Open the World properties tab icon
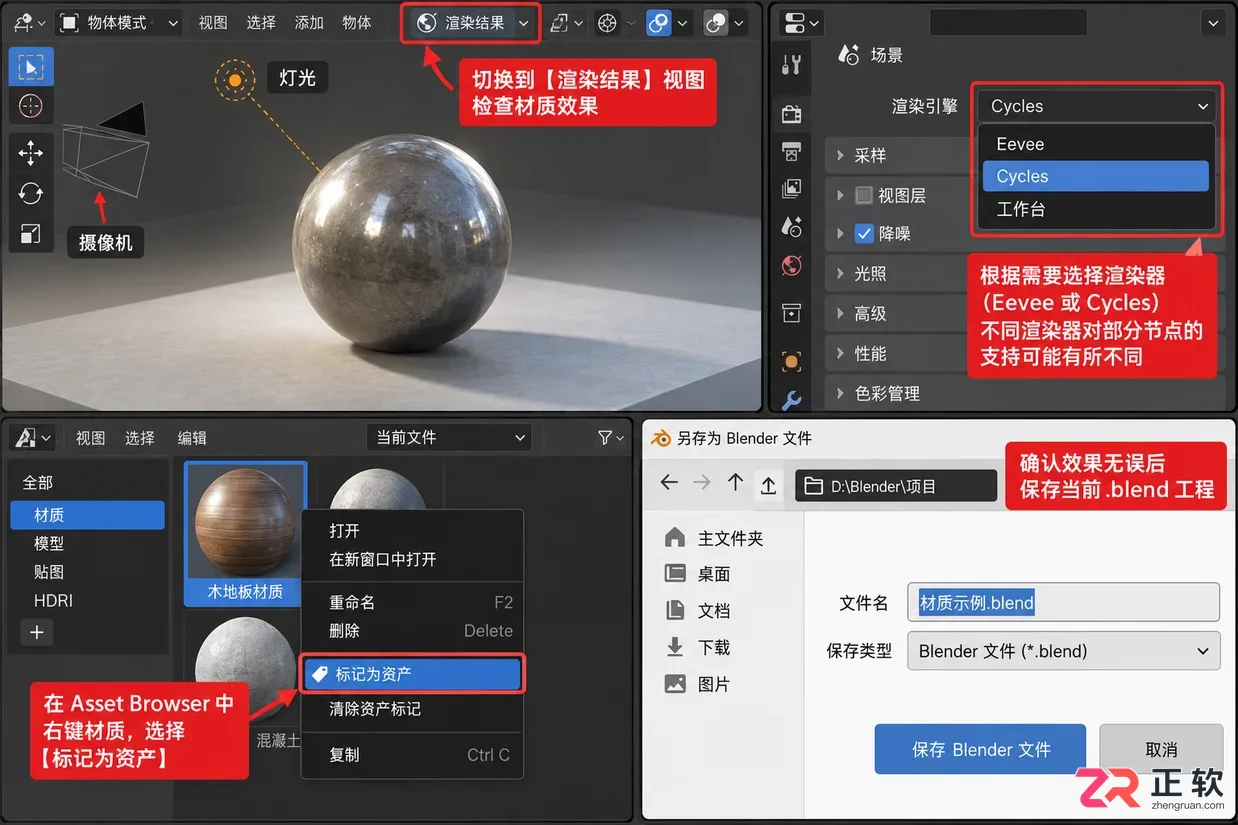The height and width of the screenshot is (825, 1238). click(x=792, y=266)
